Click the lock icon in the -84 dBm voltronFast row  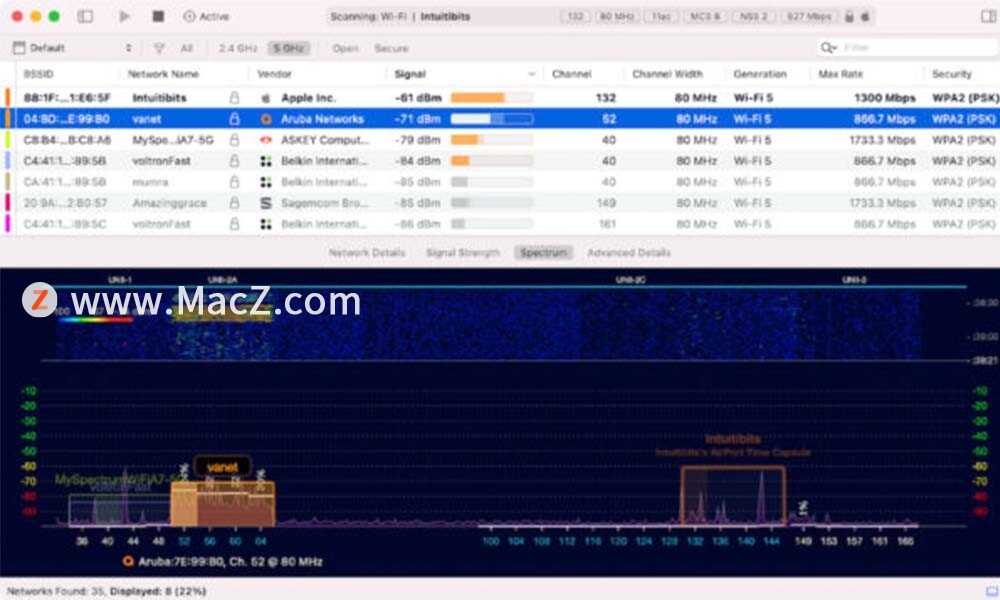235,161
